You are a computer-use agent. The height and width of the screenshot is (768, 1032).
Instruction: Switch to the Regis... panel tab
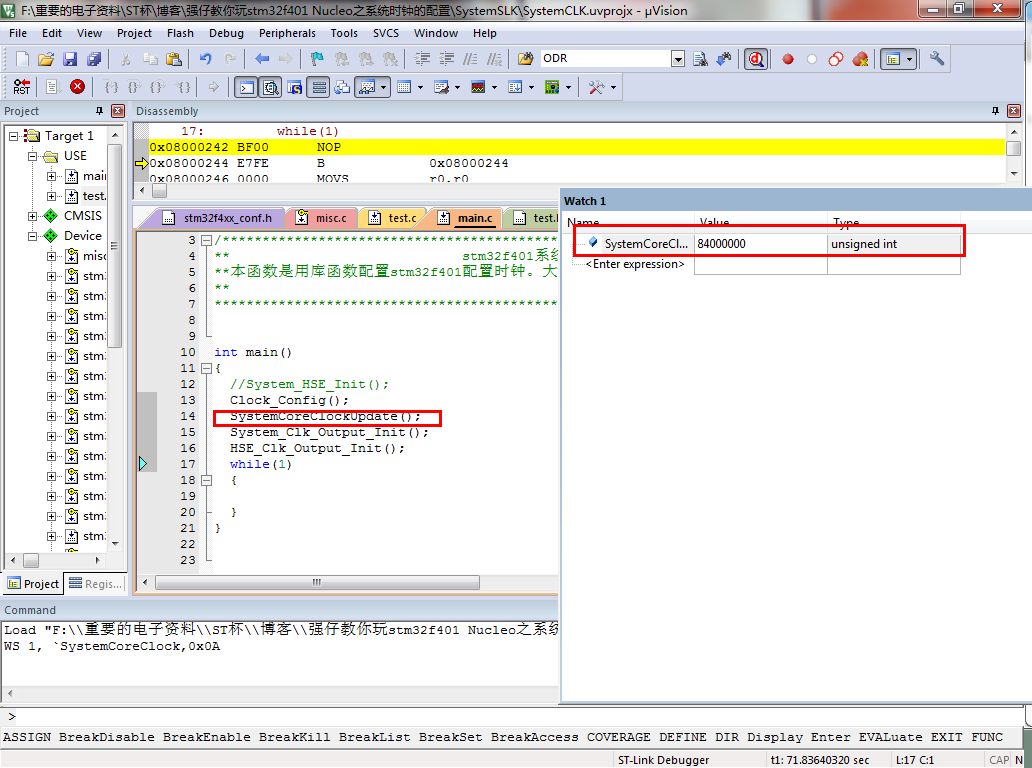tap(95, 584)
